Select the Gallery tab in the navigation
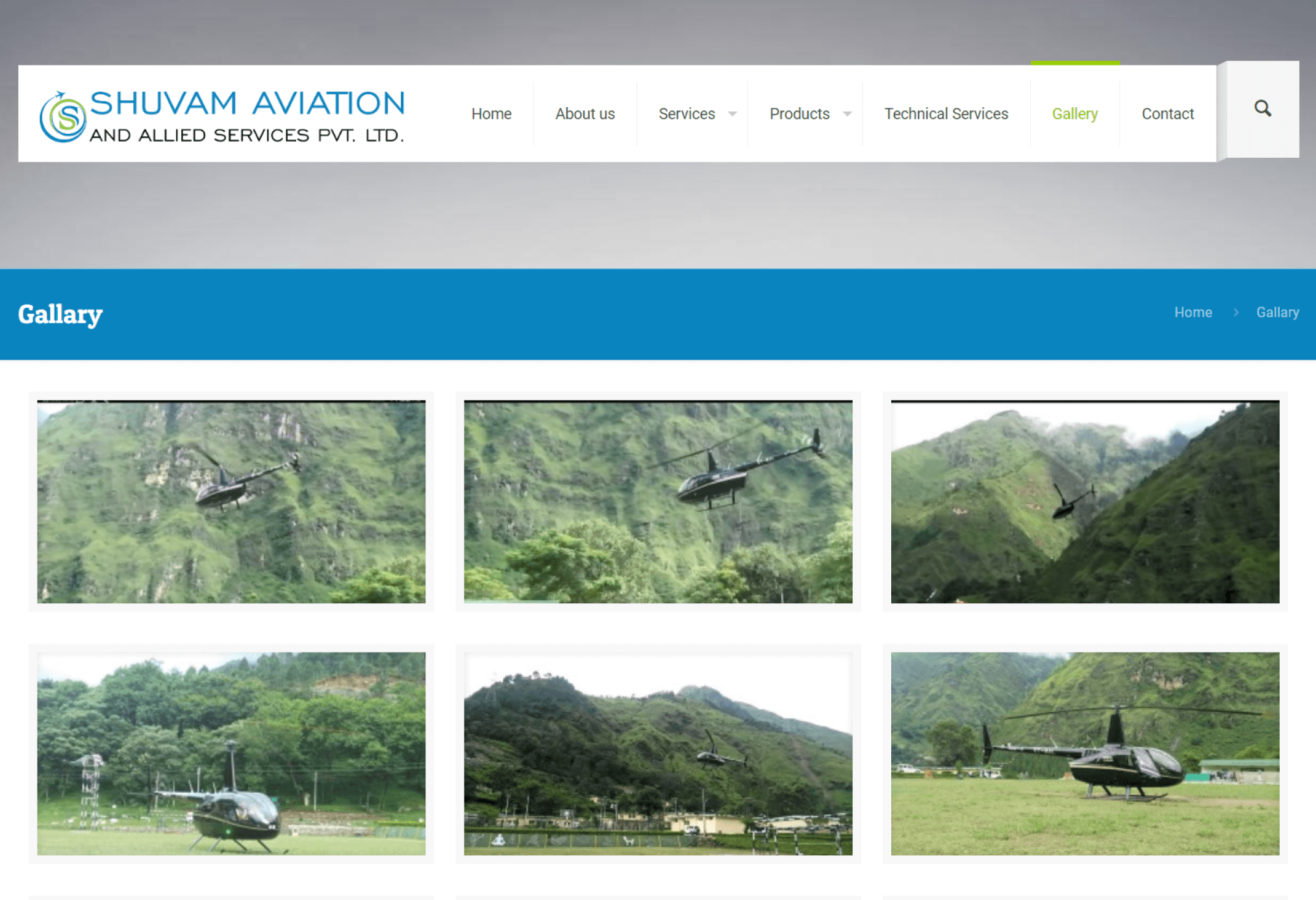 pyautogui.click(x=1075, y=114)
